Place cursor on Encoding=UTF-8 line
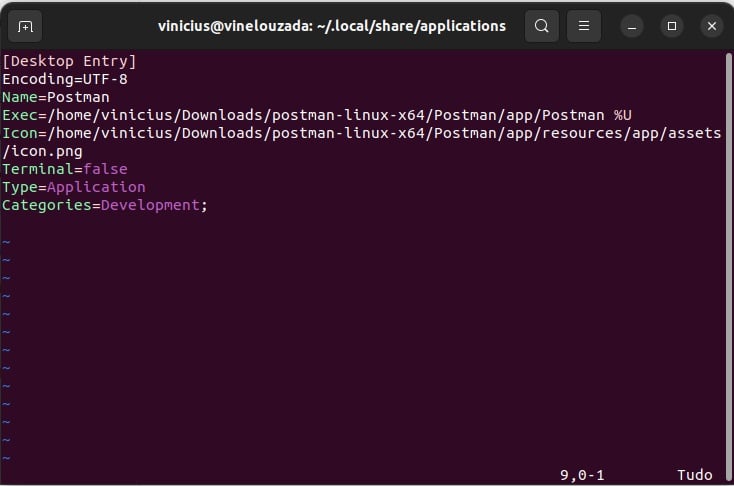Viewport: 734px width, 486px height. click(x=65, y=79)
